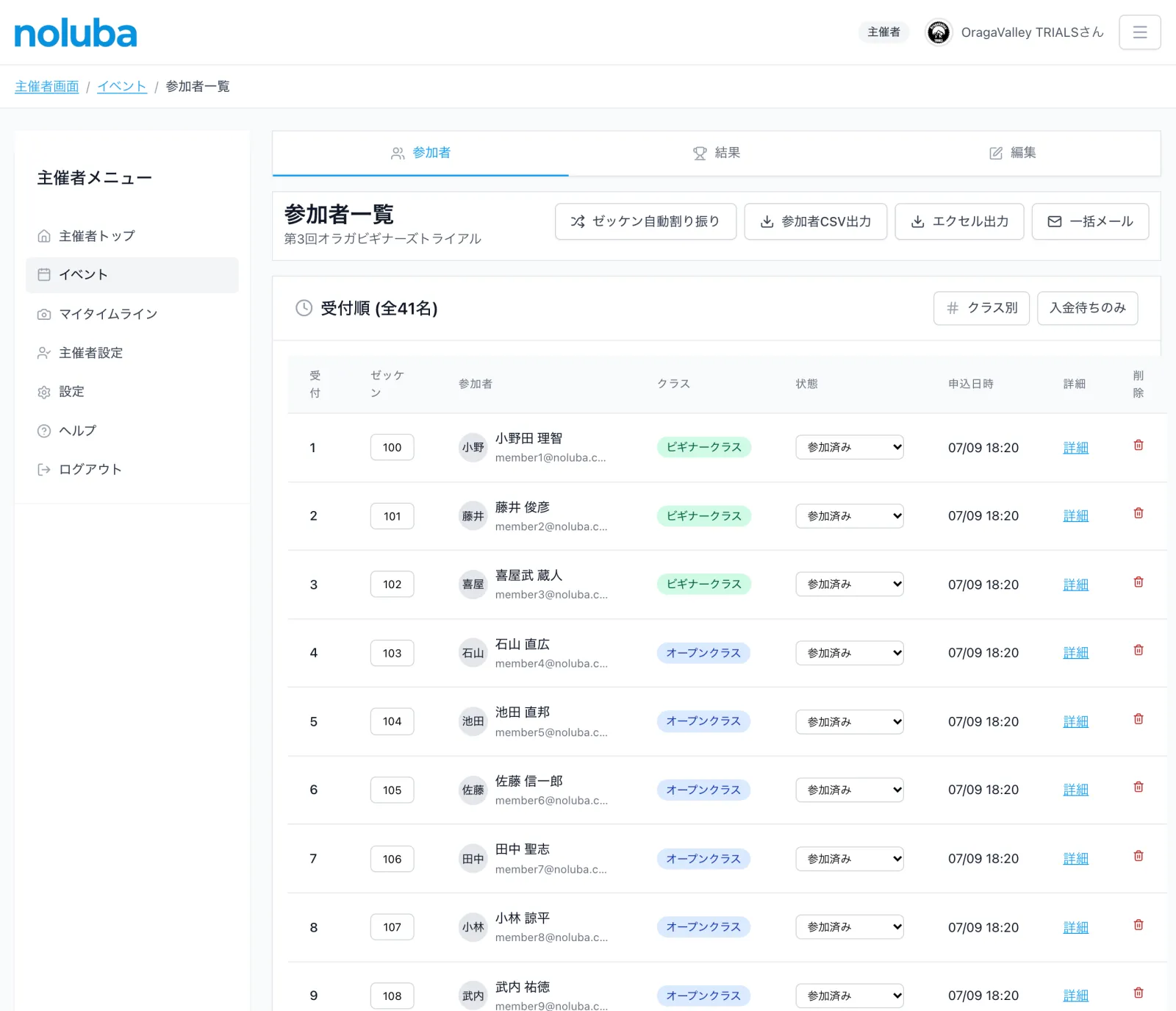Open the hamburger menu in header
The image size is (1176, 1011).
(x=1139, y=32)
